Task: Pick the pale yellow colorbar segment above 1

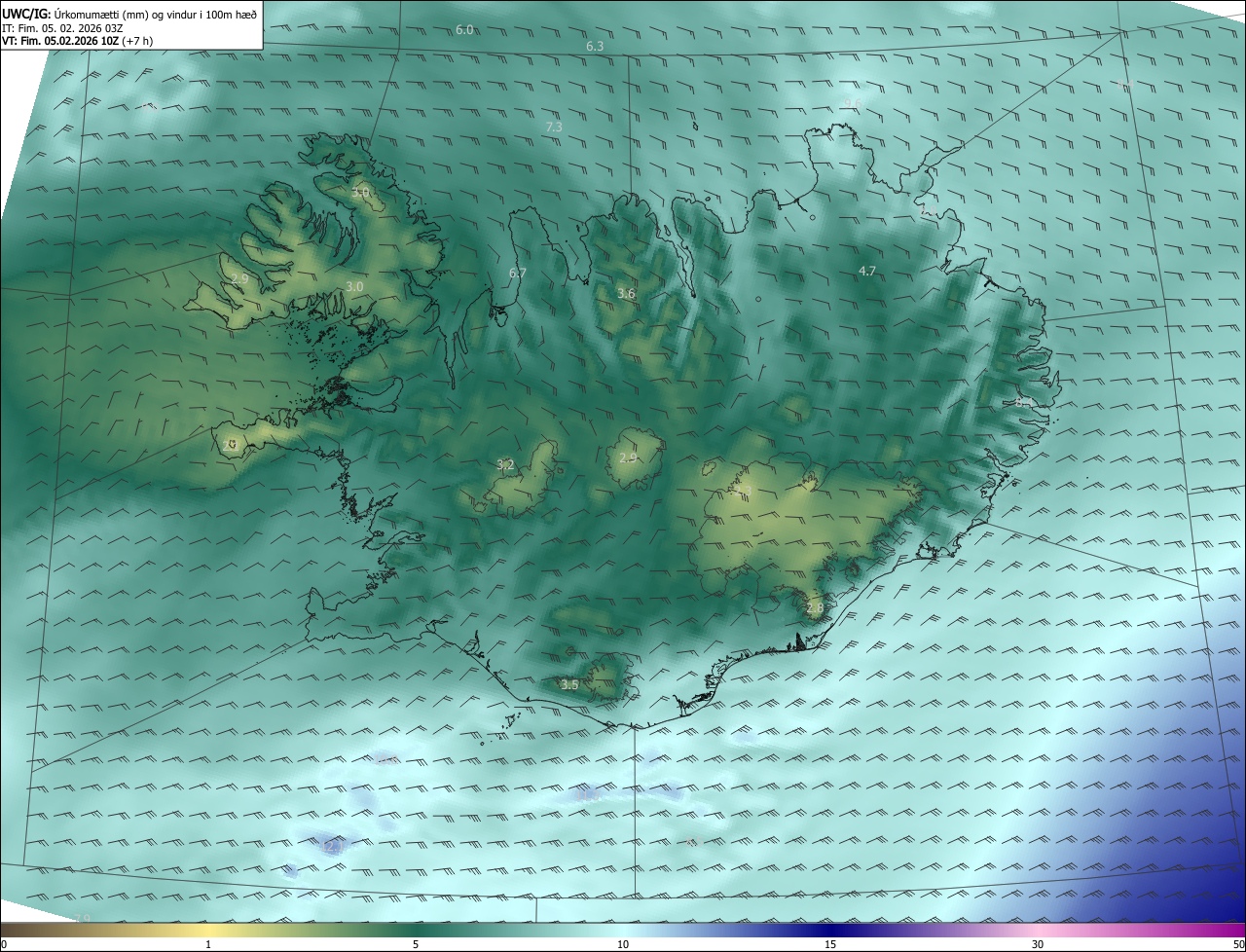Action: pyautogui.click(x=208, y=931)
